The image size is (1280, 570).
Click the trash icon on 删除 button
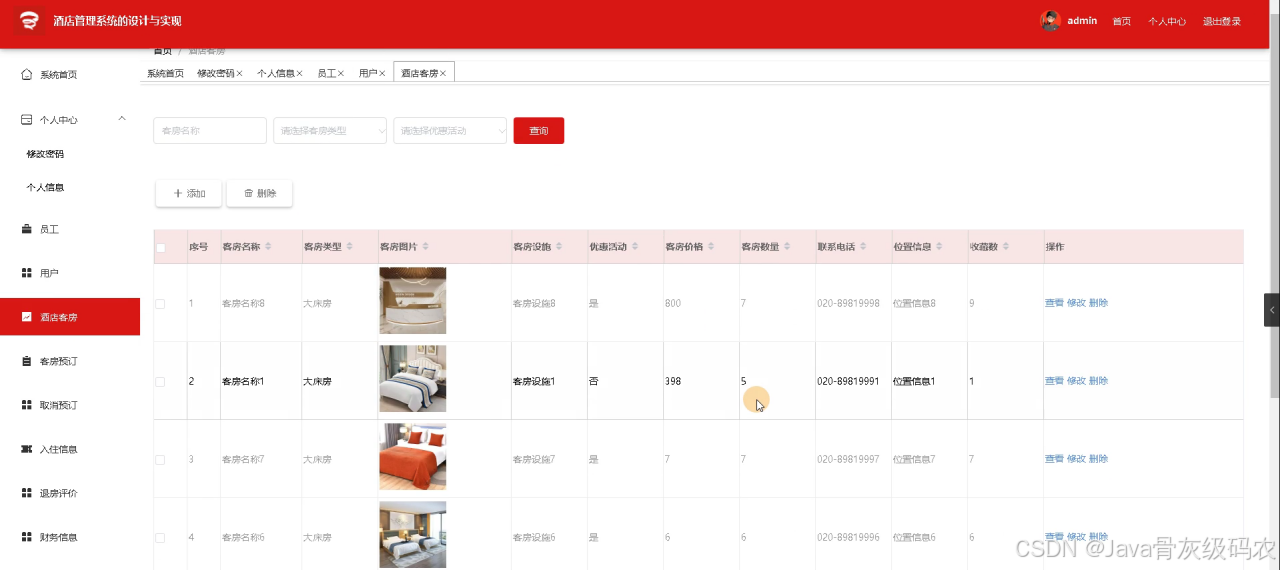pos(249,194)
